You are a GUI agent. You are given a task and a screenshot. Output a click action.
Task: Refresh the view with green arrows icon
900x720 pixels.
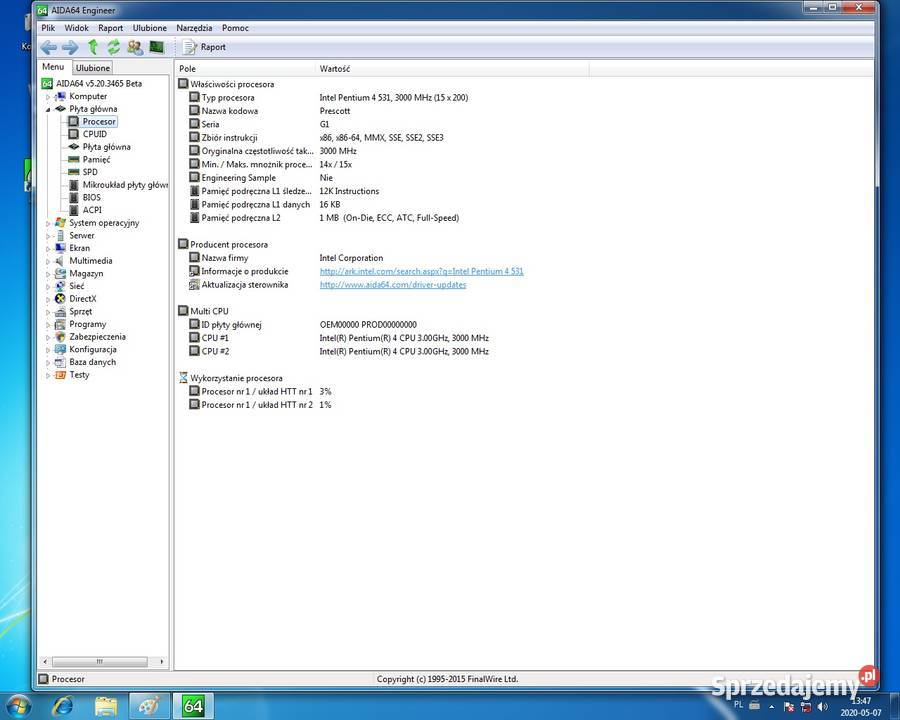[114, 47]
